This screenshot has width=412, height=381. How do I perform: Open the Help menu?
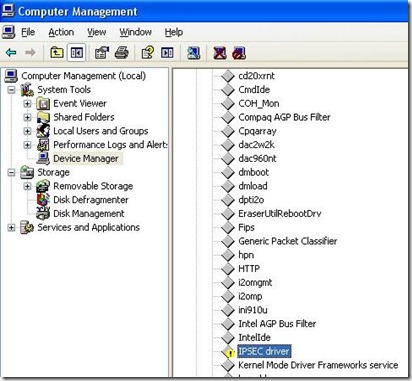coord(174,32)
